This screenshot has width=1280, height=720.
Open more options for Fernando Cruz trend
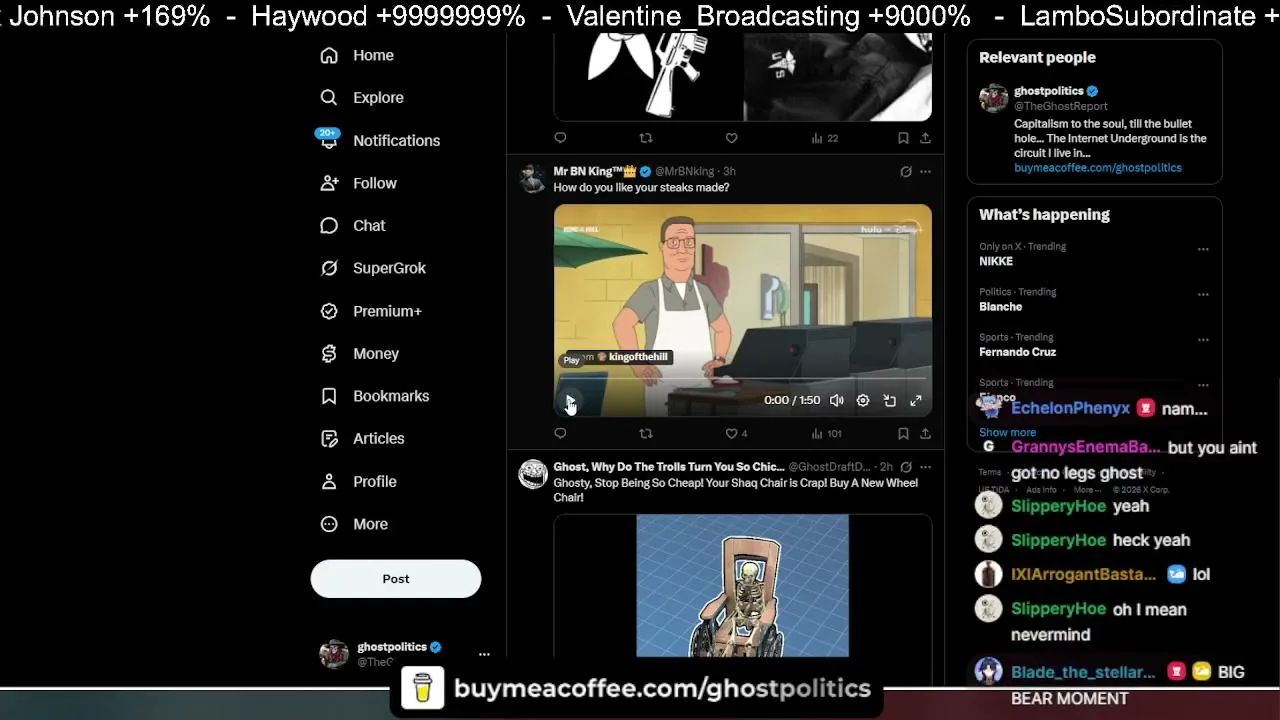click(x=1203, y=340)
